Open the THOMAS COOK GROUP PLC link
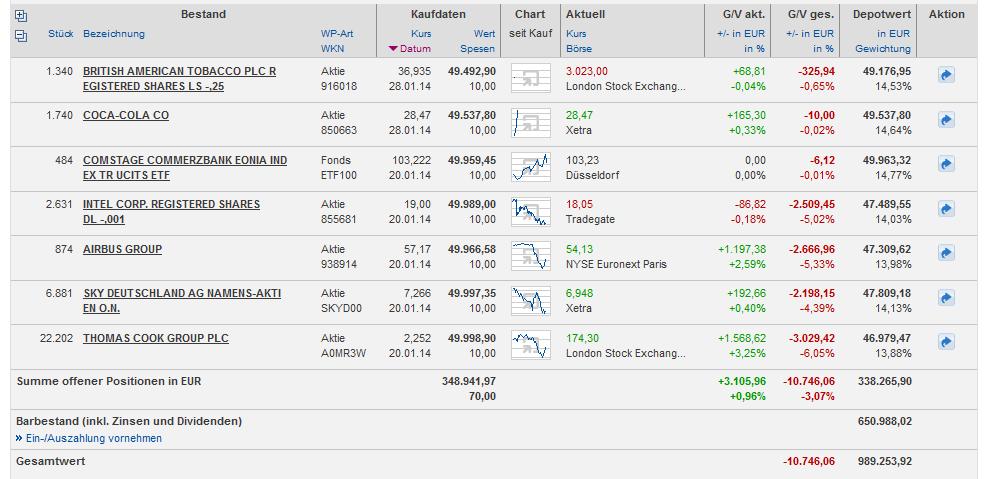Screen dimensions: 984x479 point(155,338)
